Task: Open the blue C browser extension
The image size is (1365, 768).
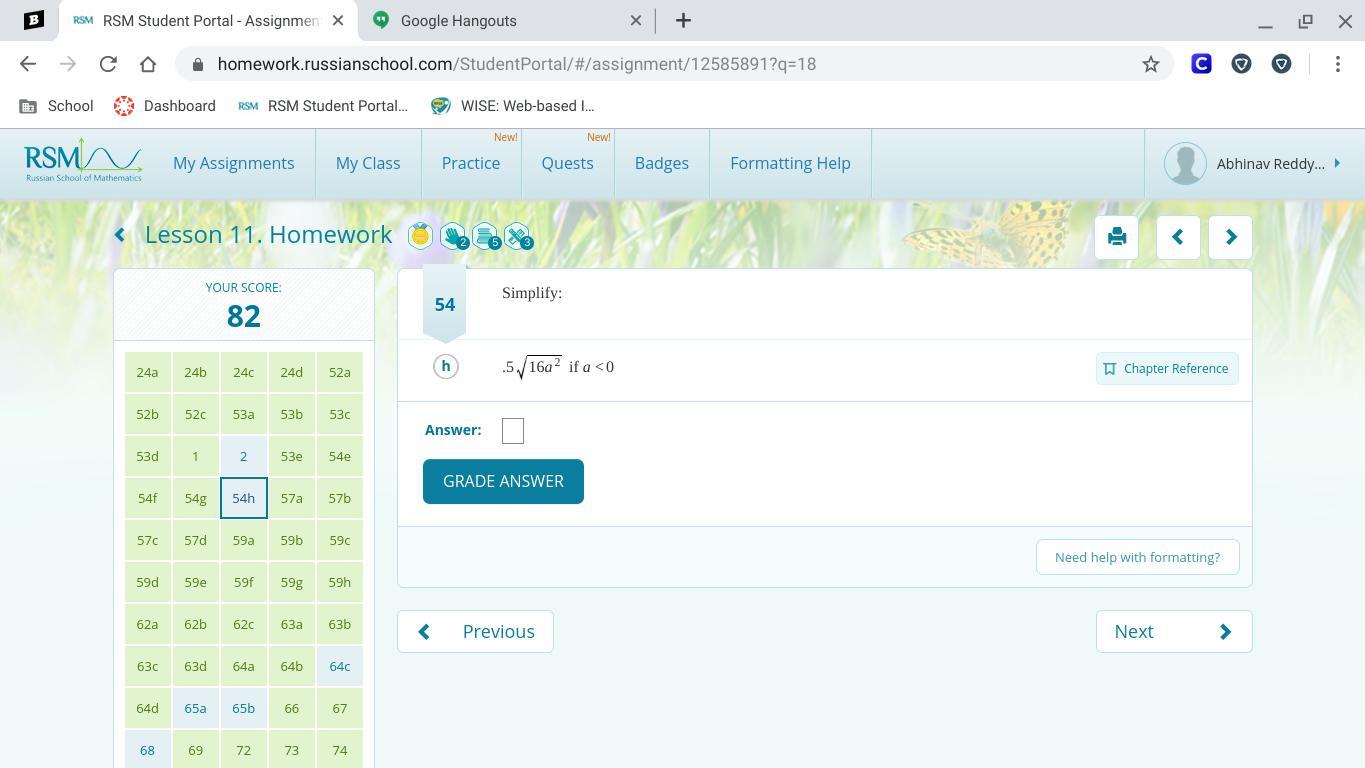Action: coord(1201,64)
